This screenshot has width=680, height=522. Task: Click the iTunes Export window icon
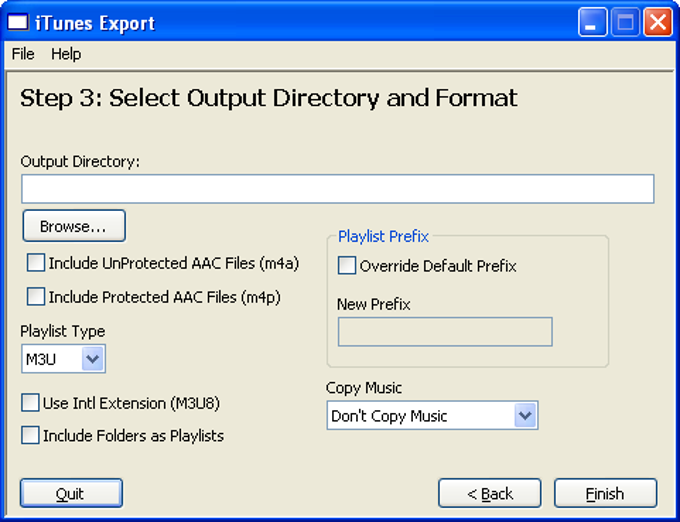[18, 22]
